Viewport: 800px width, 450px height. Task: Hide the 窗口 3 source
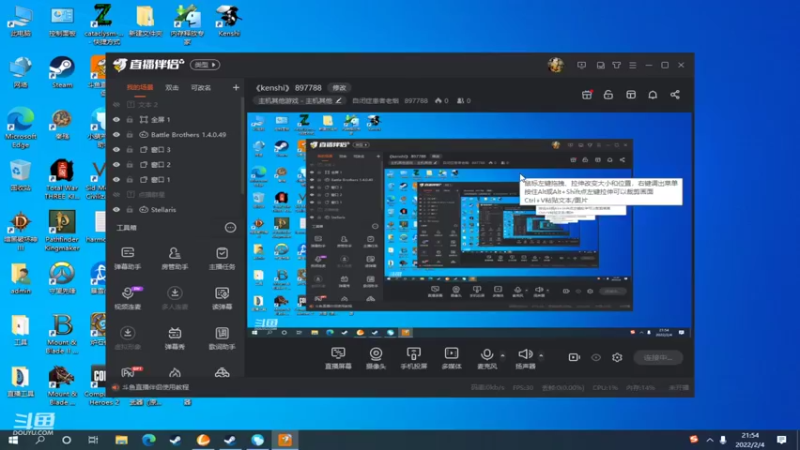coord(116,149)
